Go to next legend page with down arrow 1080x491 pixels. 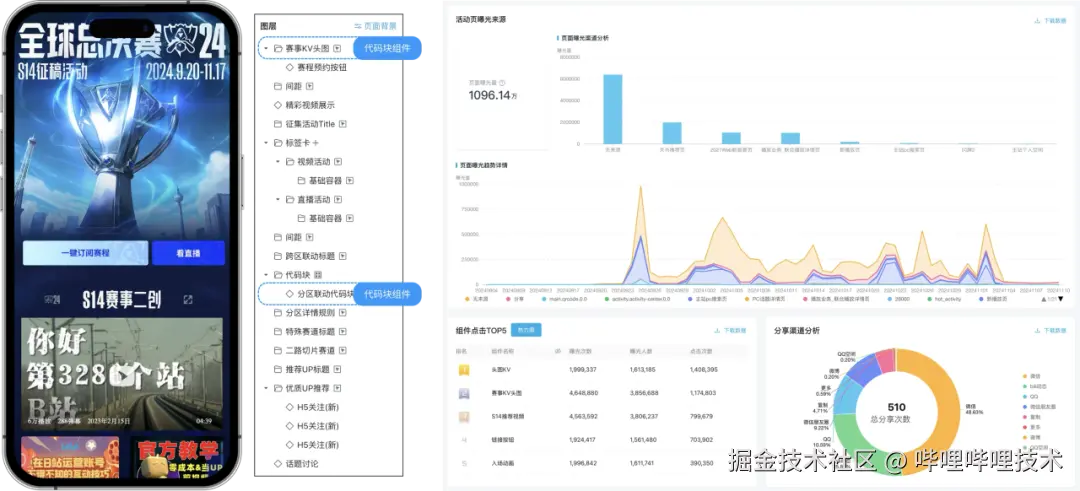[1060, 299]
